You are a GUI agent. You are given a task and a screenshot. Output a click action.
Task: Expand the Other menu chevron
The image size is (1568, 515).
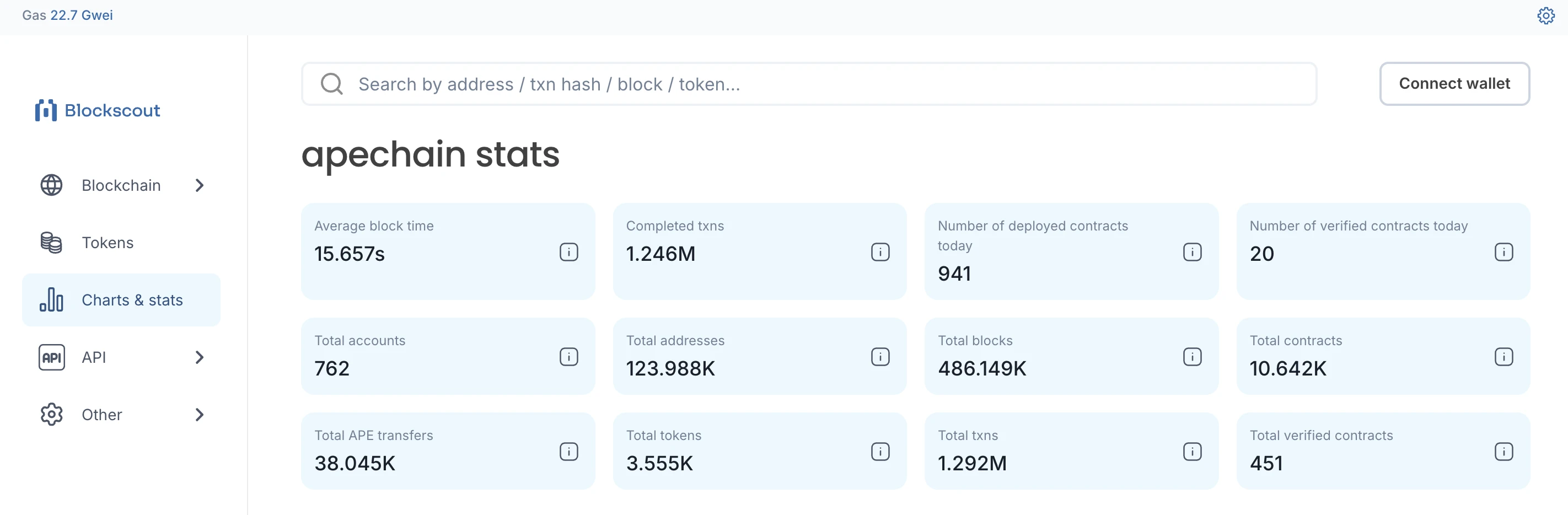pyautogui.click(x=200, y=415)
